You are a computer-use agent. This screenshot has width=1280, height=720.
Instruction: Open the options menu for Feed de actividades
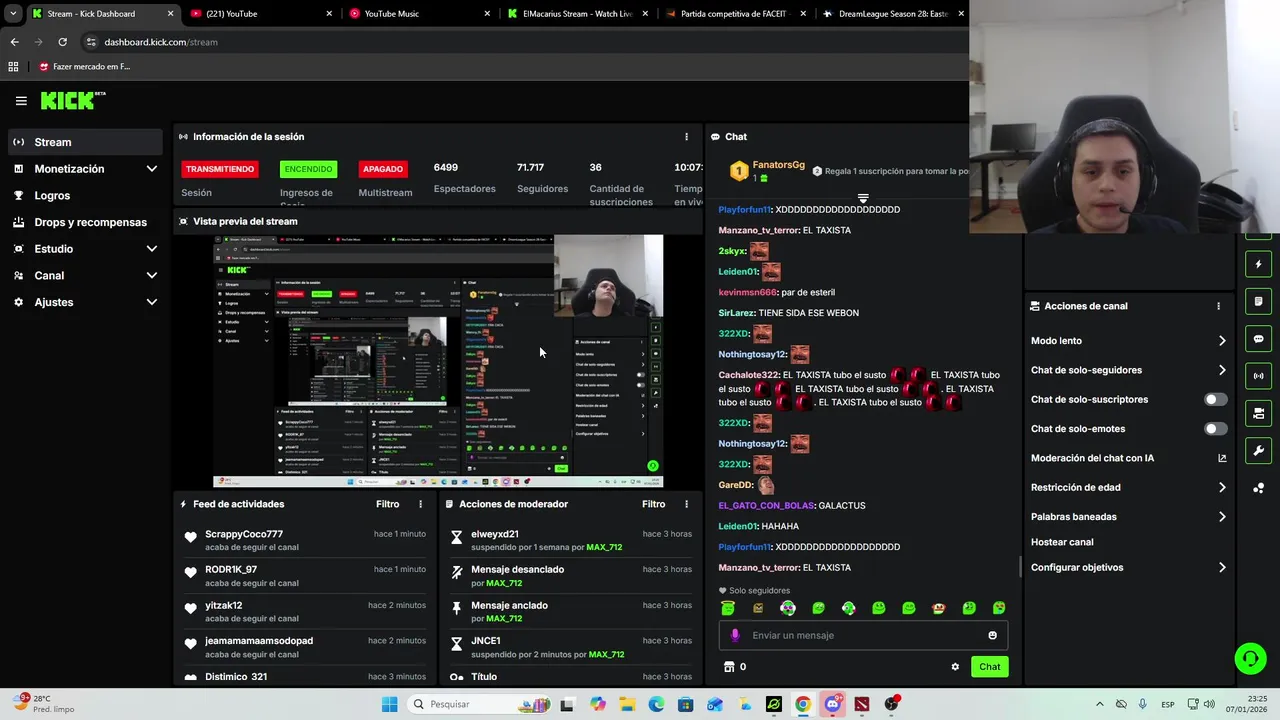pos(420,505)
